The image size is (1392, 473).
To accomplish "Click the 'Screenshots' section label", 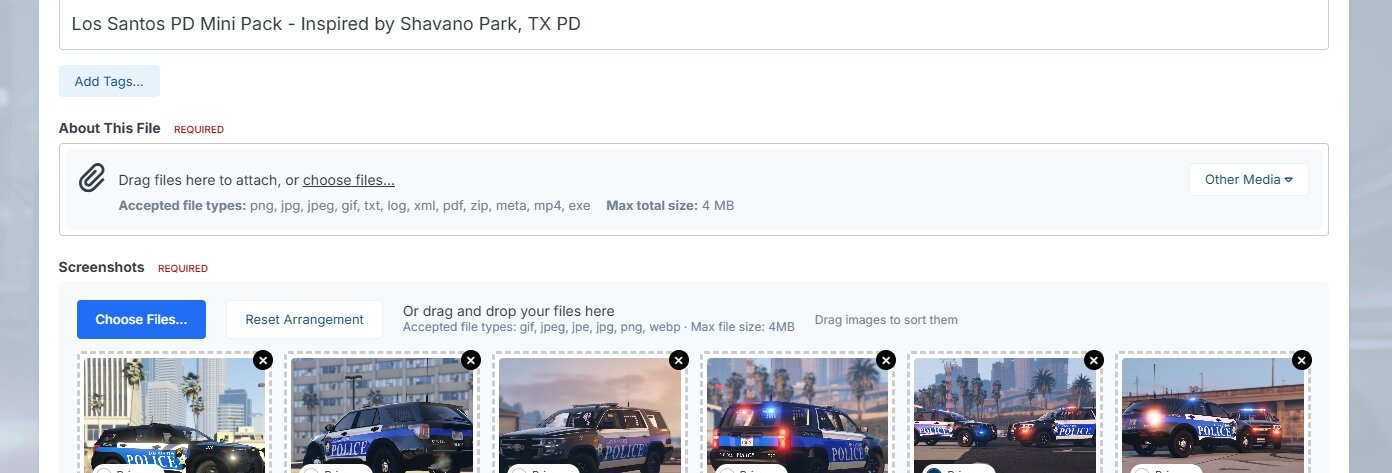I will pyautogui.click(x=101, y=267).
